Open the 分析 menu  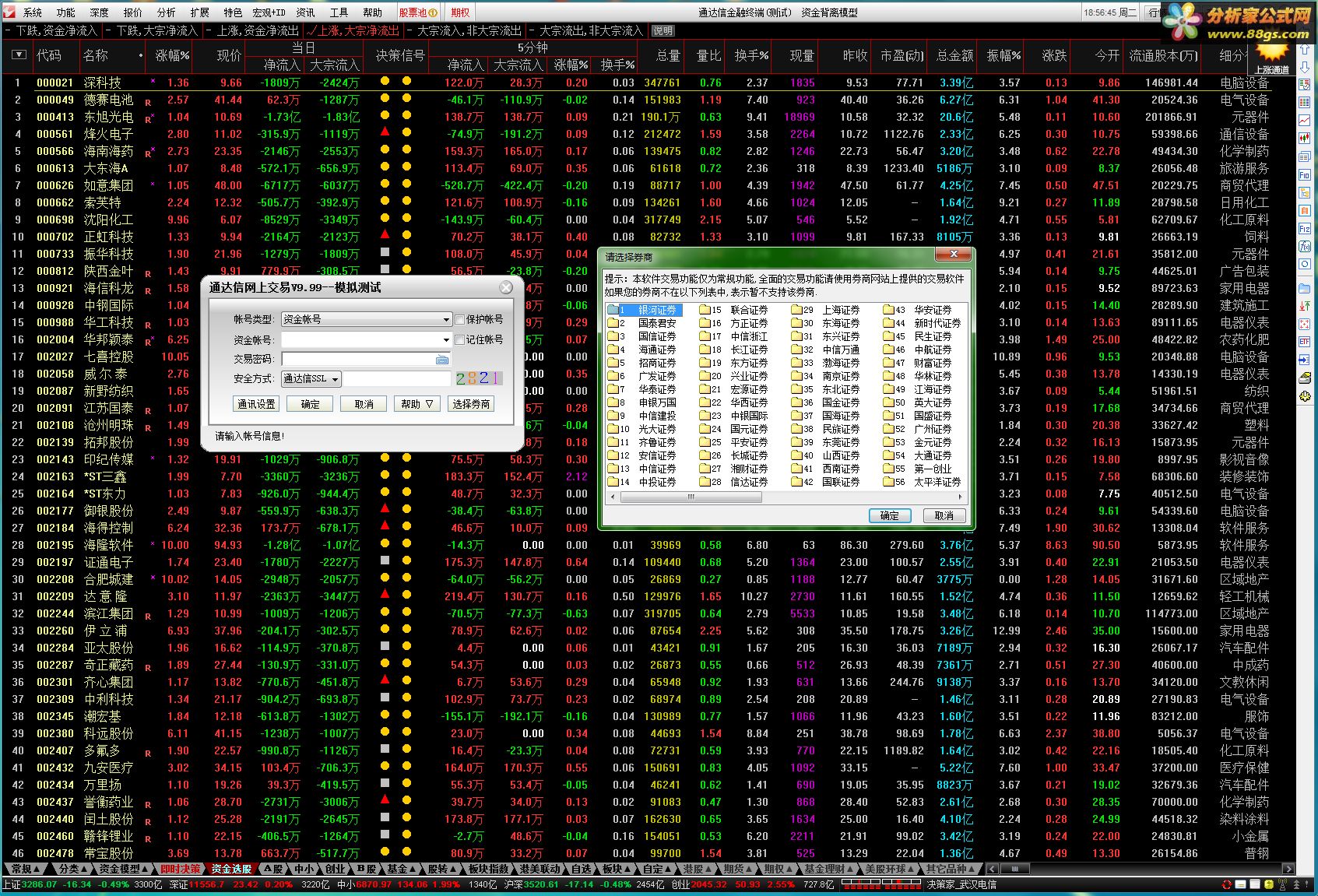click(x=166, y=12)
